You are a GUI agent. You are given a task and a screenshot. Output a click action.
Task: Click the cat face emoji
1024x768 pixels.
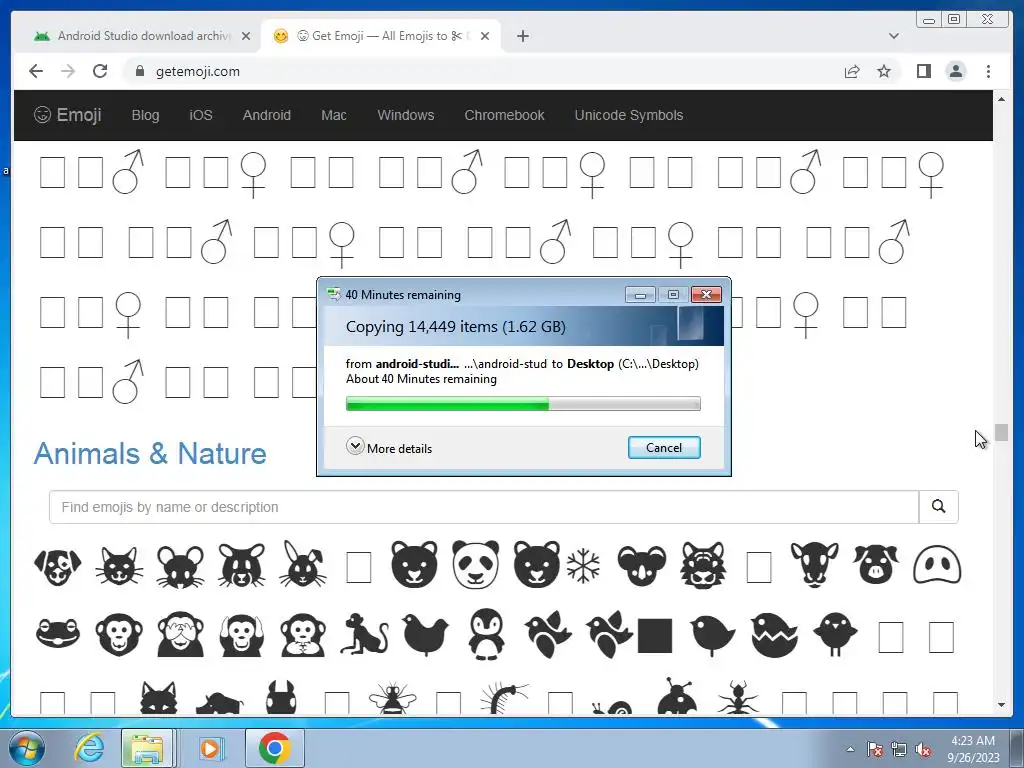click(x=119, y=566)
